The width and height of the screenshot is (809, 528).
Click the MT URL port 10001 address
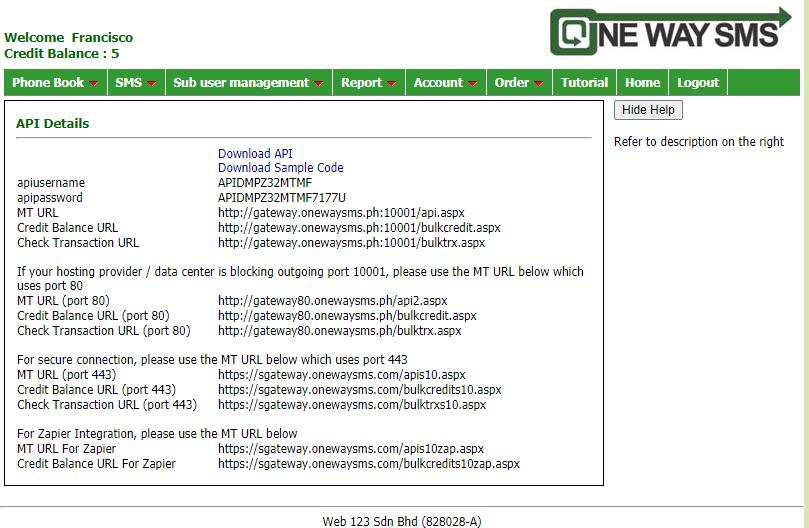tap(341, 213)
